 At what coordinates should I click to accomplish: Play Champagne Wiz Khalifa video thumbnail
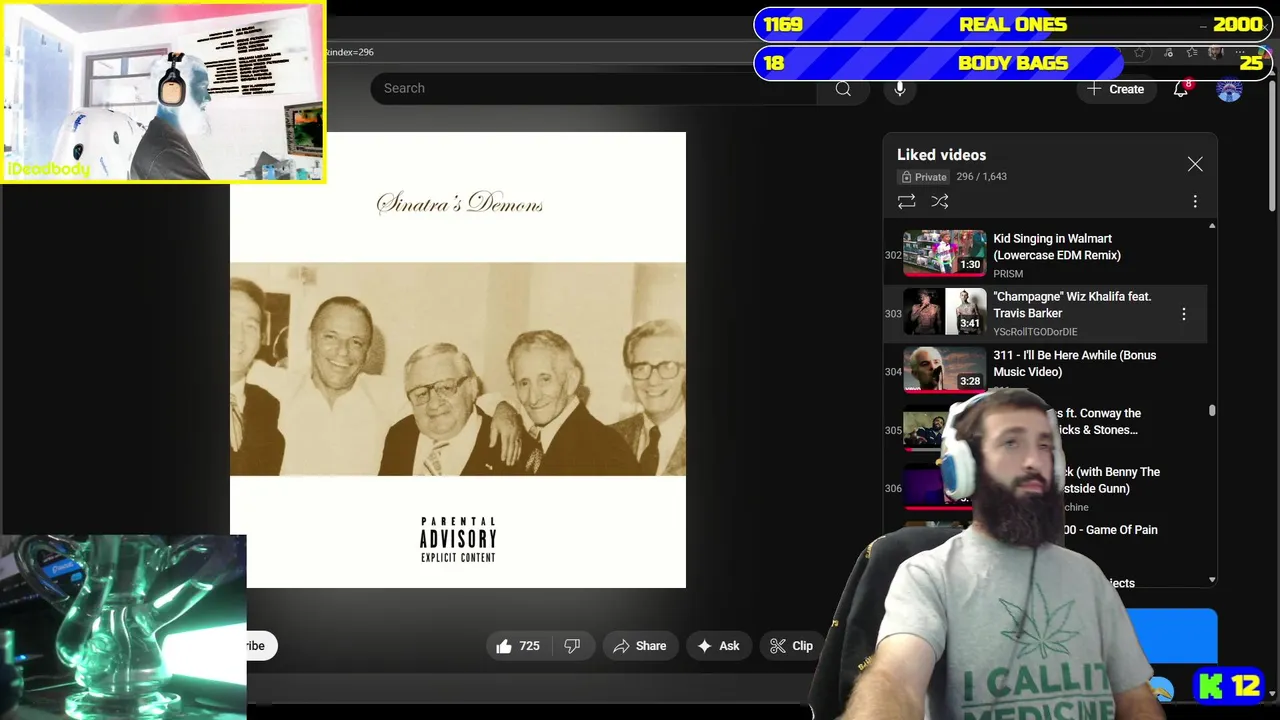point(944,312)
